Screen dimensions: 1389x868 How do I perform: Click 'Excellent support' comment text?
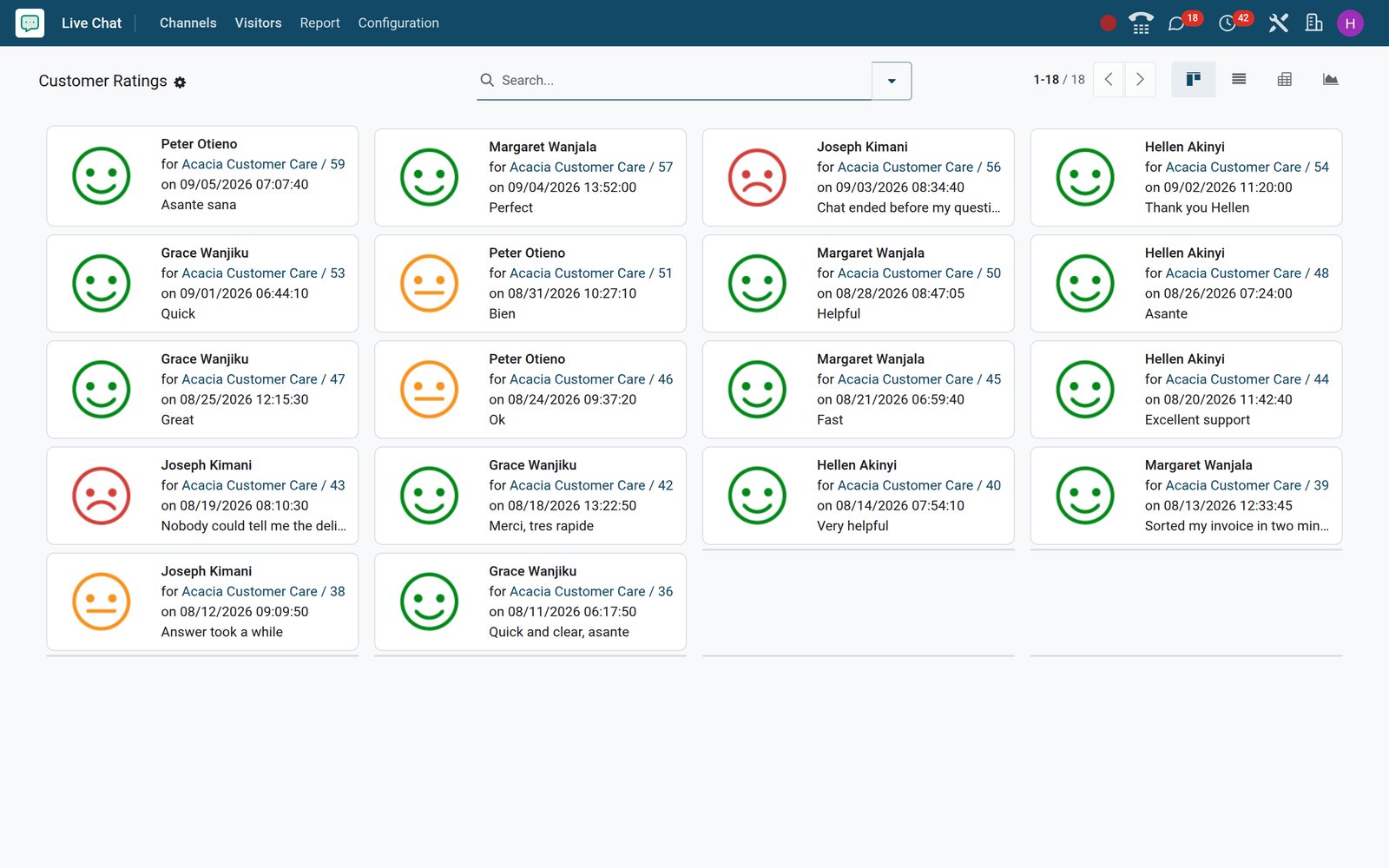[1197, 419]
